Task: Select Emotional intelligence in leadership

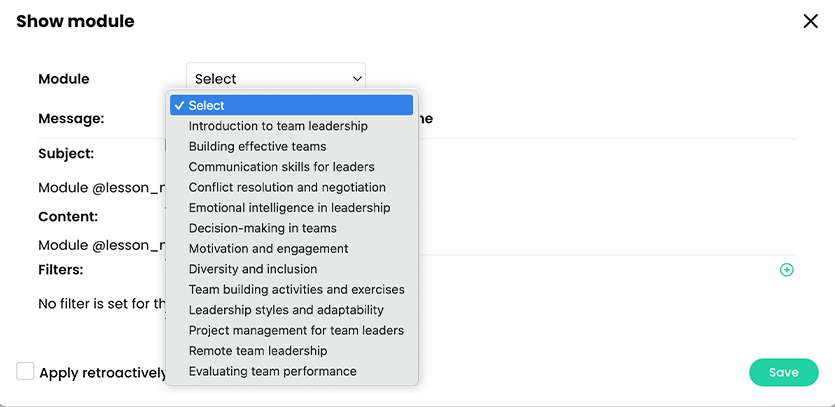Action: 289,208
